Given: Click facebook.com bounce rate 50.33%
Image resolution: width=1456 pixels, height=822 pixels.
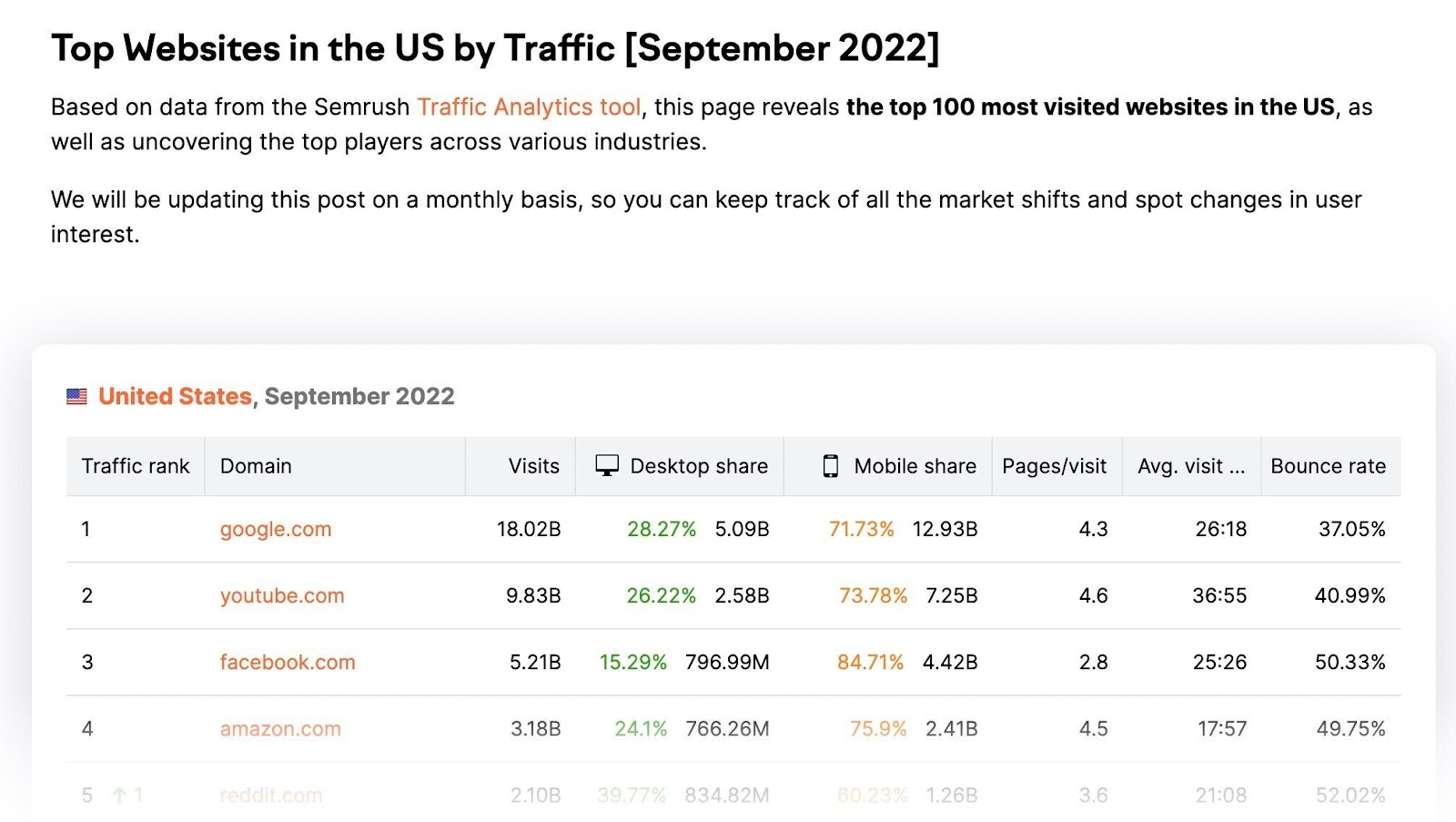Looking at the screenshot, I should click(1350, 662).
